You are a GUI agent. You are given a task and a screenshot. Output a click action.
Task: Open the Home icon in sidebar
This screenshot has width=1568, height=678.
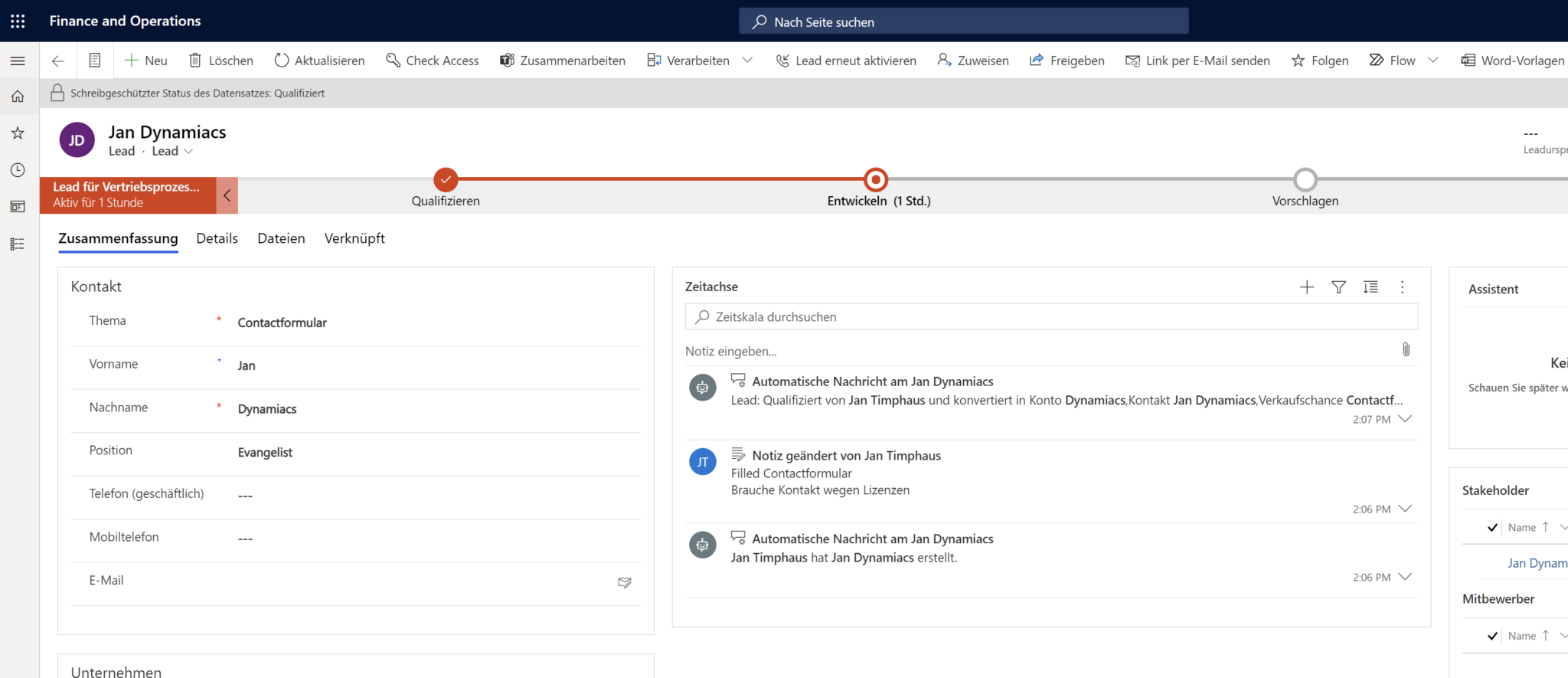[x=18, y=97]
